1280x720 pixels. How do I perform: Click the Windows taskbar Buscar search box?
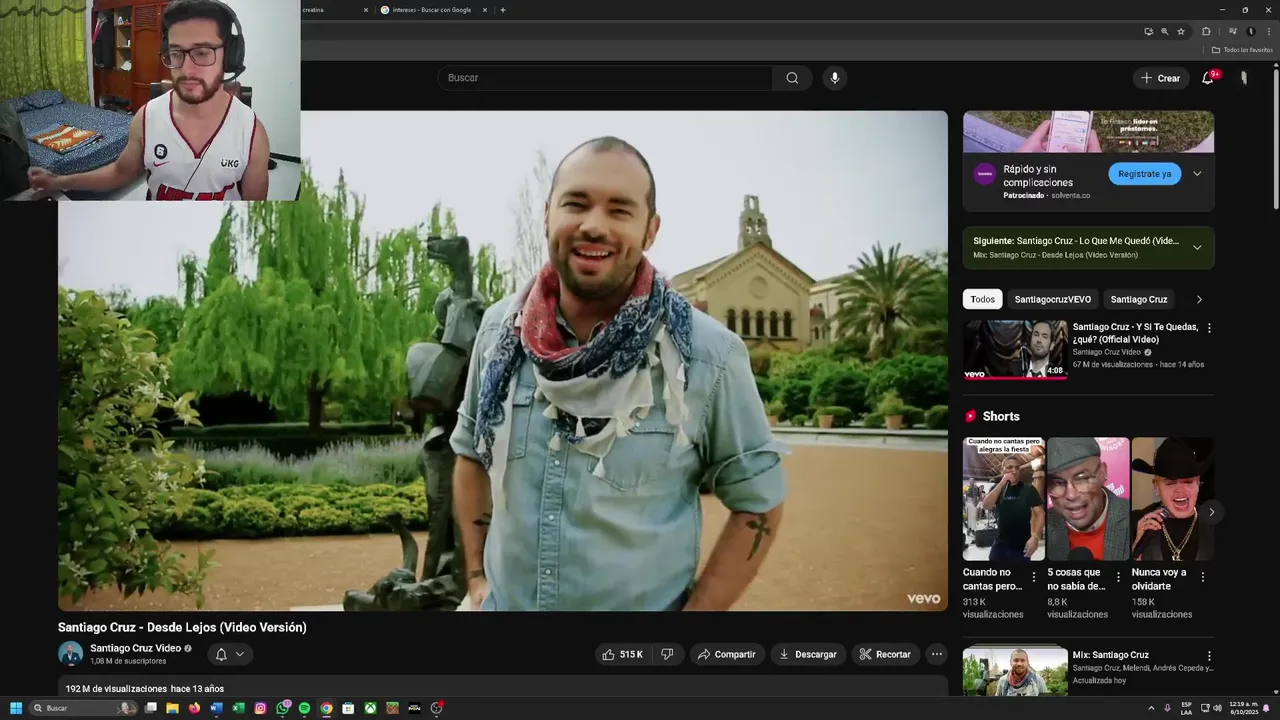pyautogui.click(x=84, y=708)
